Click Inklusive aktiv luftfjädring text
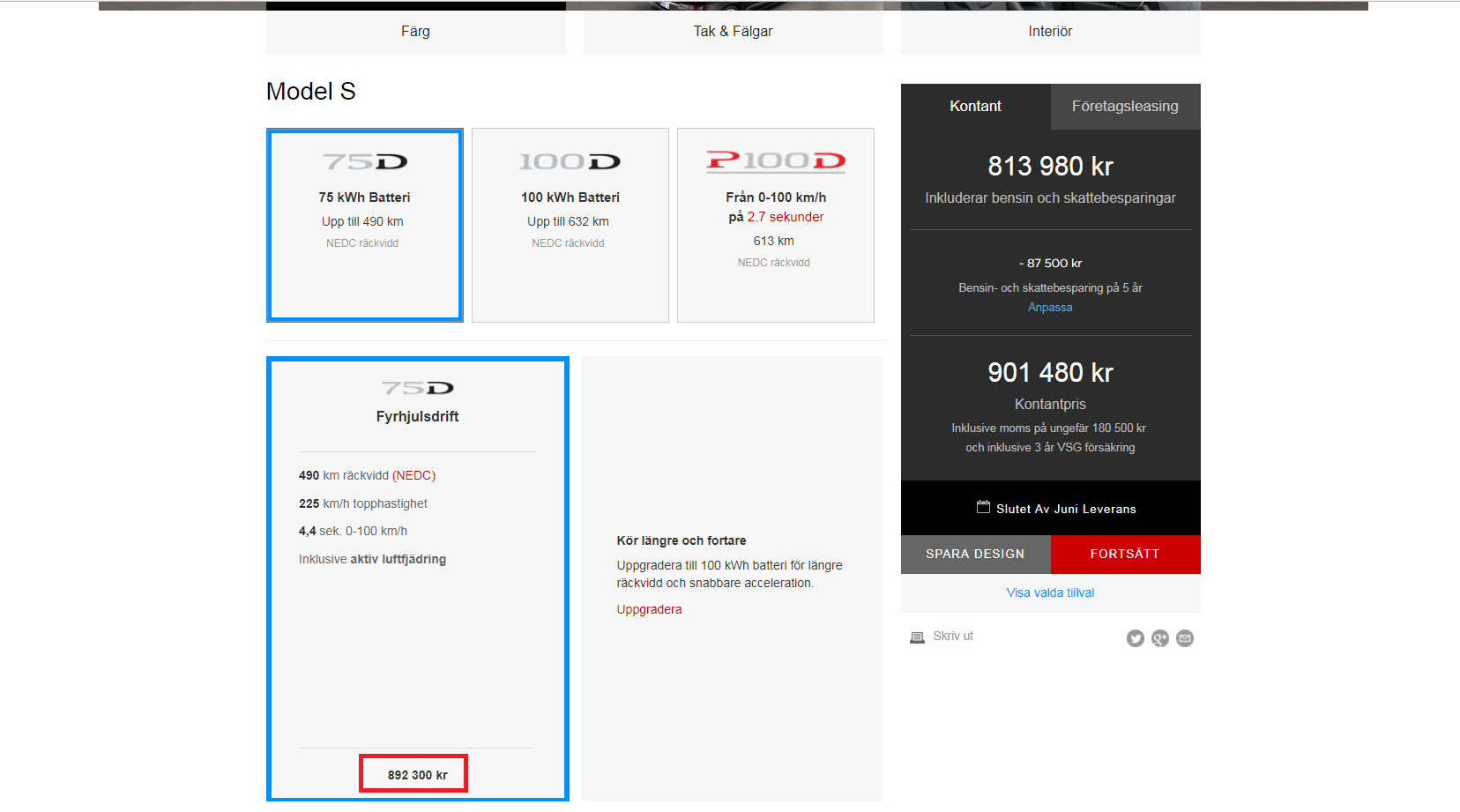The image size is (1460, 812). (x=372, y=559)
